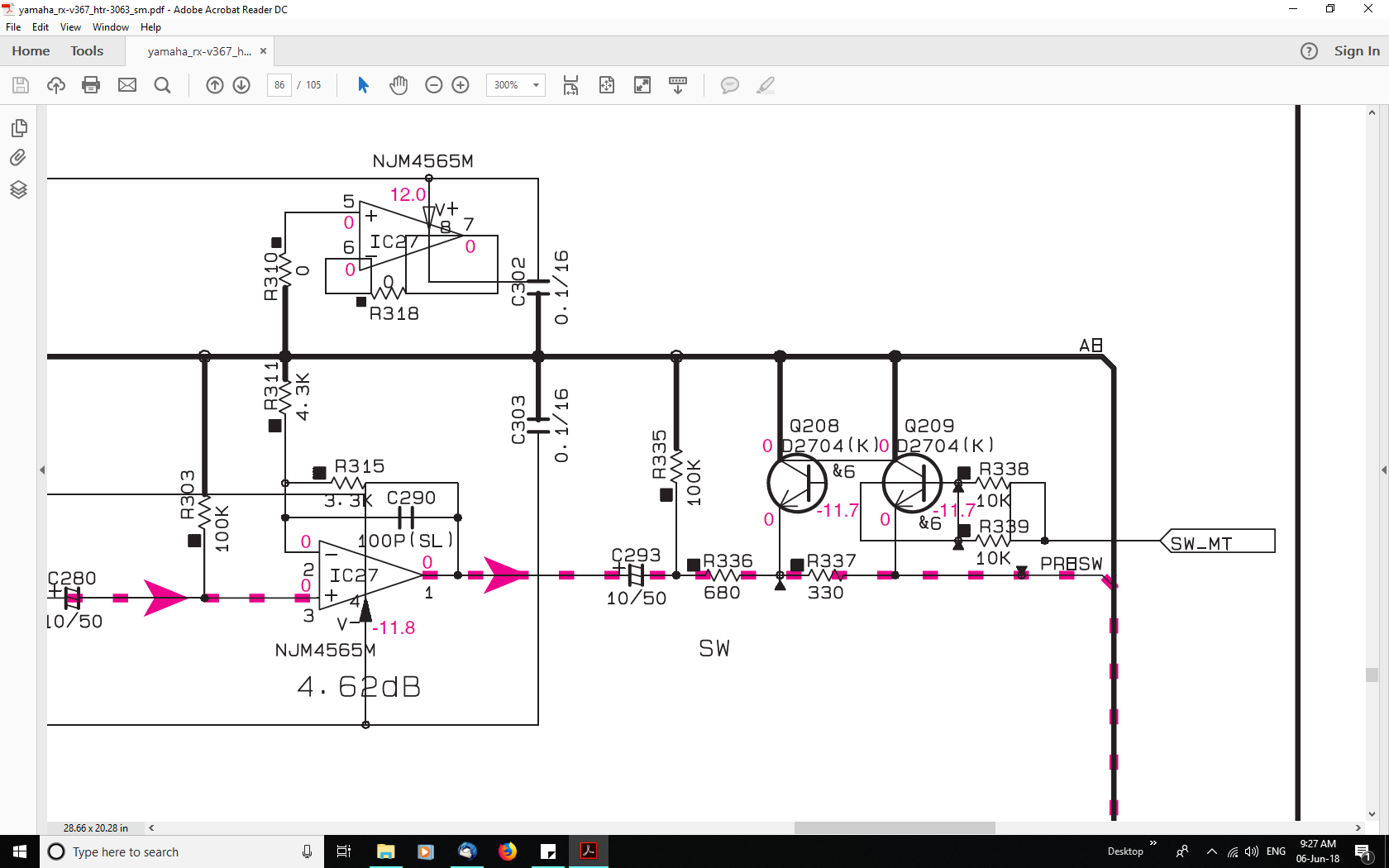The height and width of the screenshot is (868, 1389).
Task: Click the scroll up arrow
Action: coord(1372,112)
